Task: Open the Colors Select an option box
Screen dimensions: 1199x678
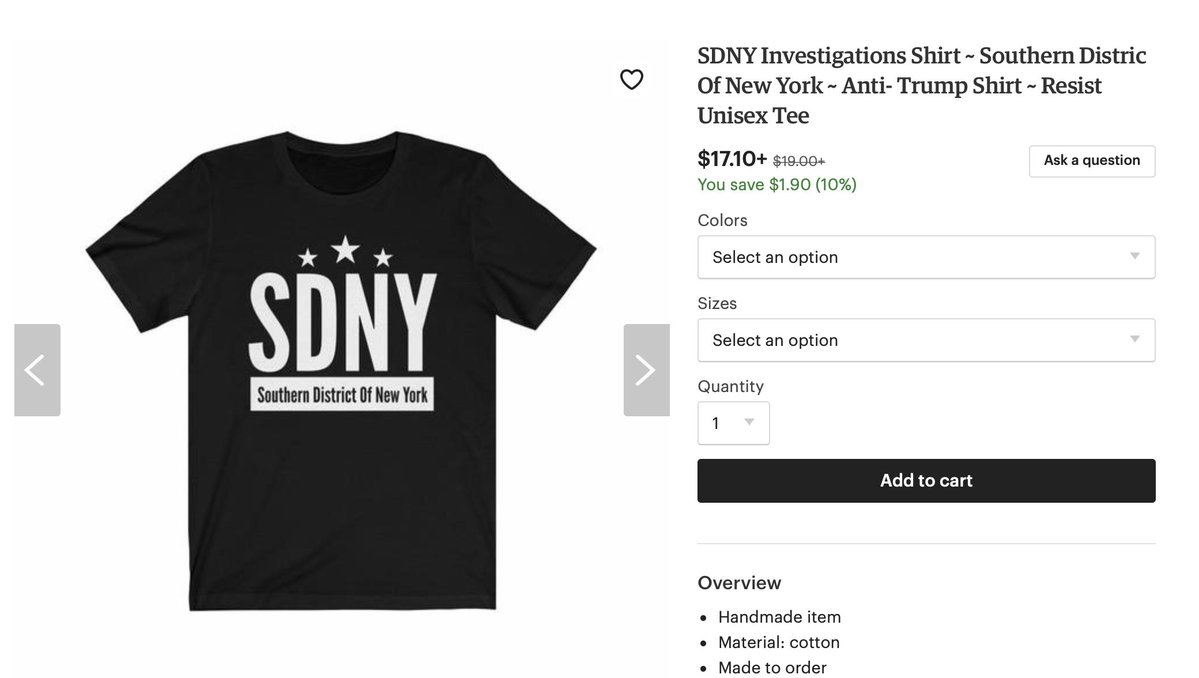Action: pyautogui.click(x=926, y=257)
